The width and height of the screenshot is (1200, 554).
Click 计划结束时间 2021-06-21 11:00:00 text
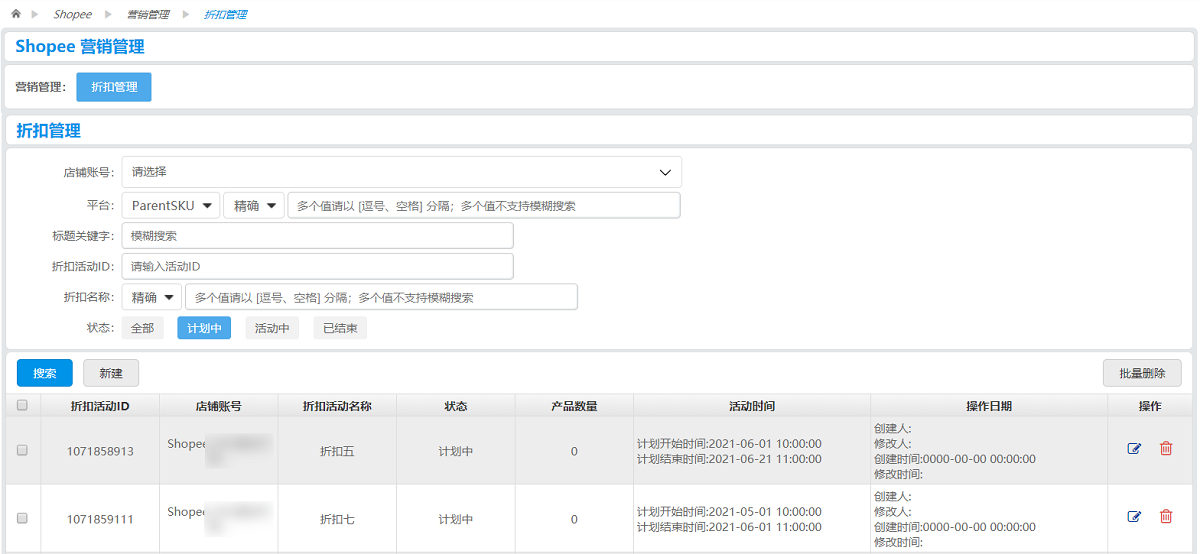[x=729, y=459]
